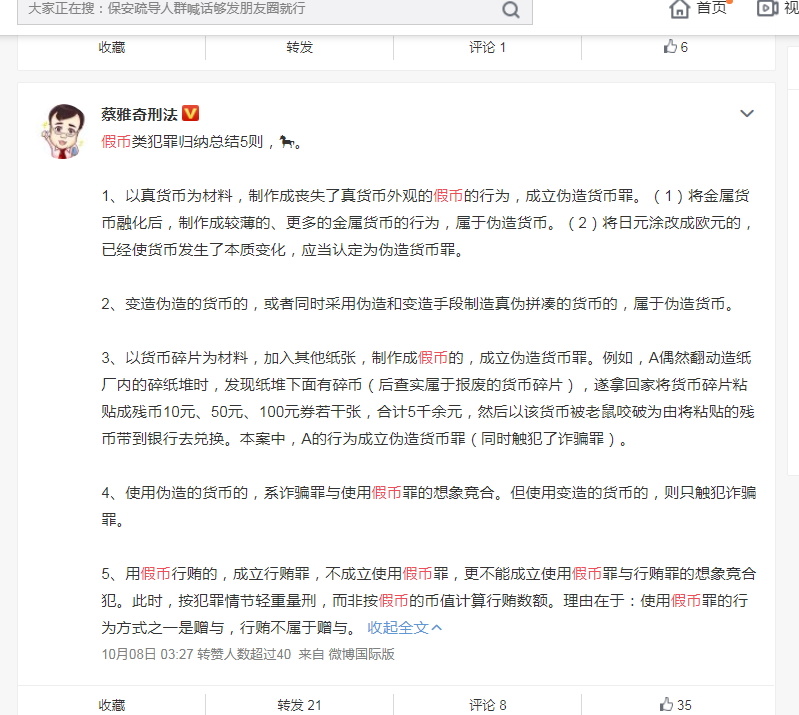Click the search magnifier icon
799x715 pixels.
click(511, 9)
